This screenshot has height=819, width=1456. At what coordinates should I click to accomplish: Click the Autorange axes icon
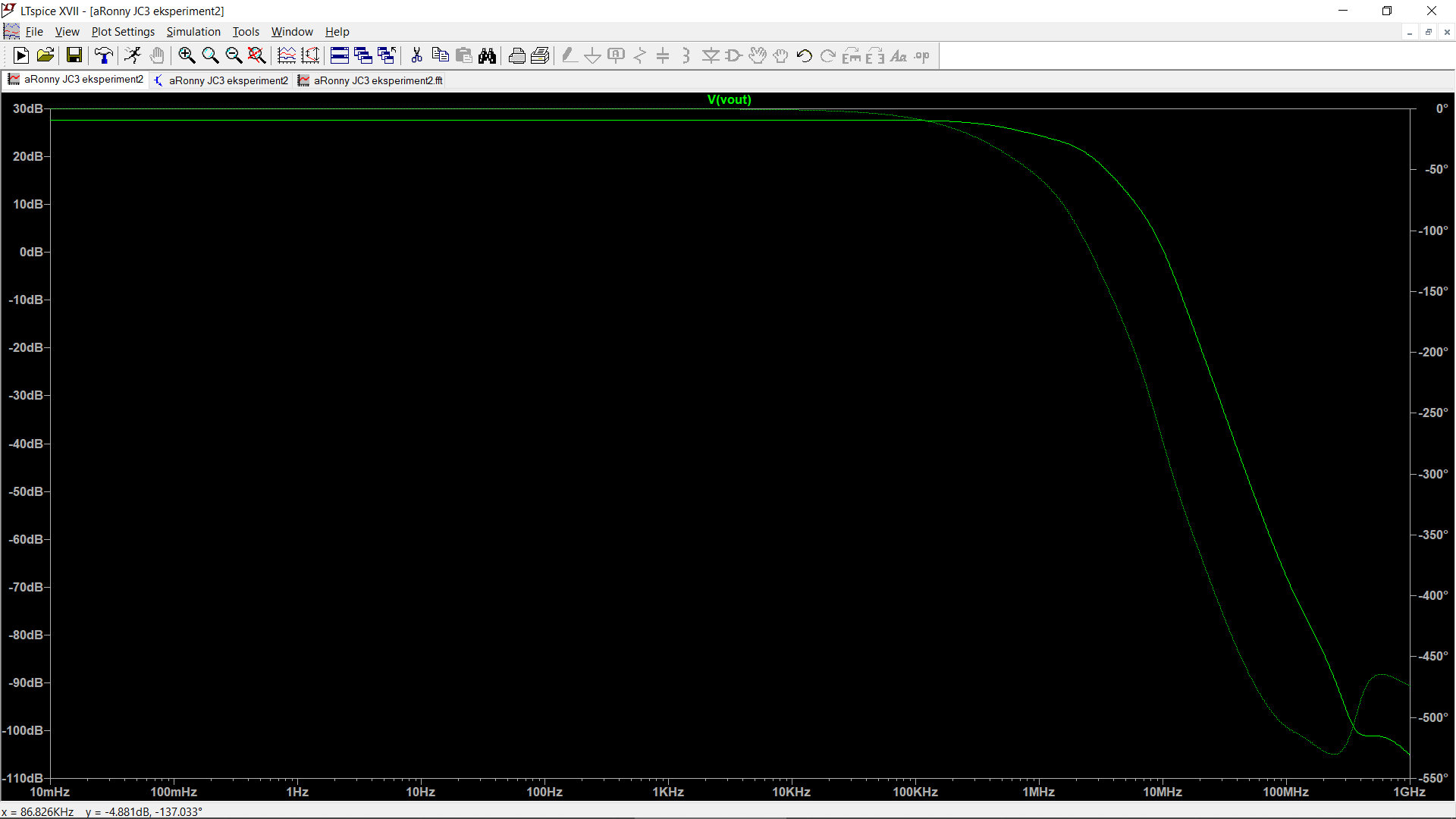310,55
